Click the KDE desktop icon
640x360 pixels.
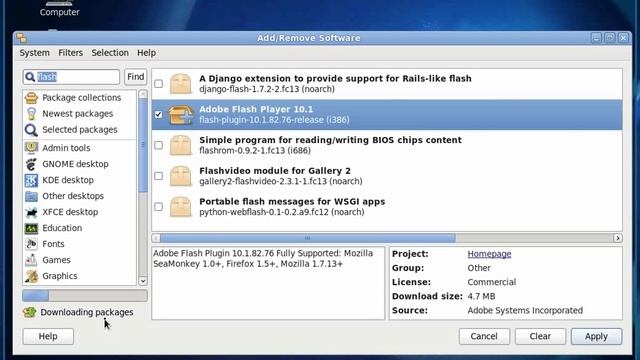point(31,180)
